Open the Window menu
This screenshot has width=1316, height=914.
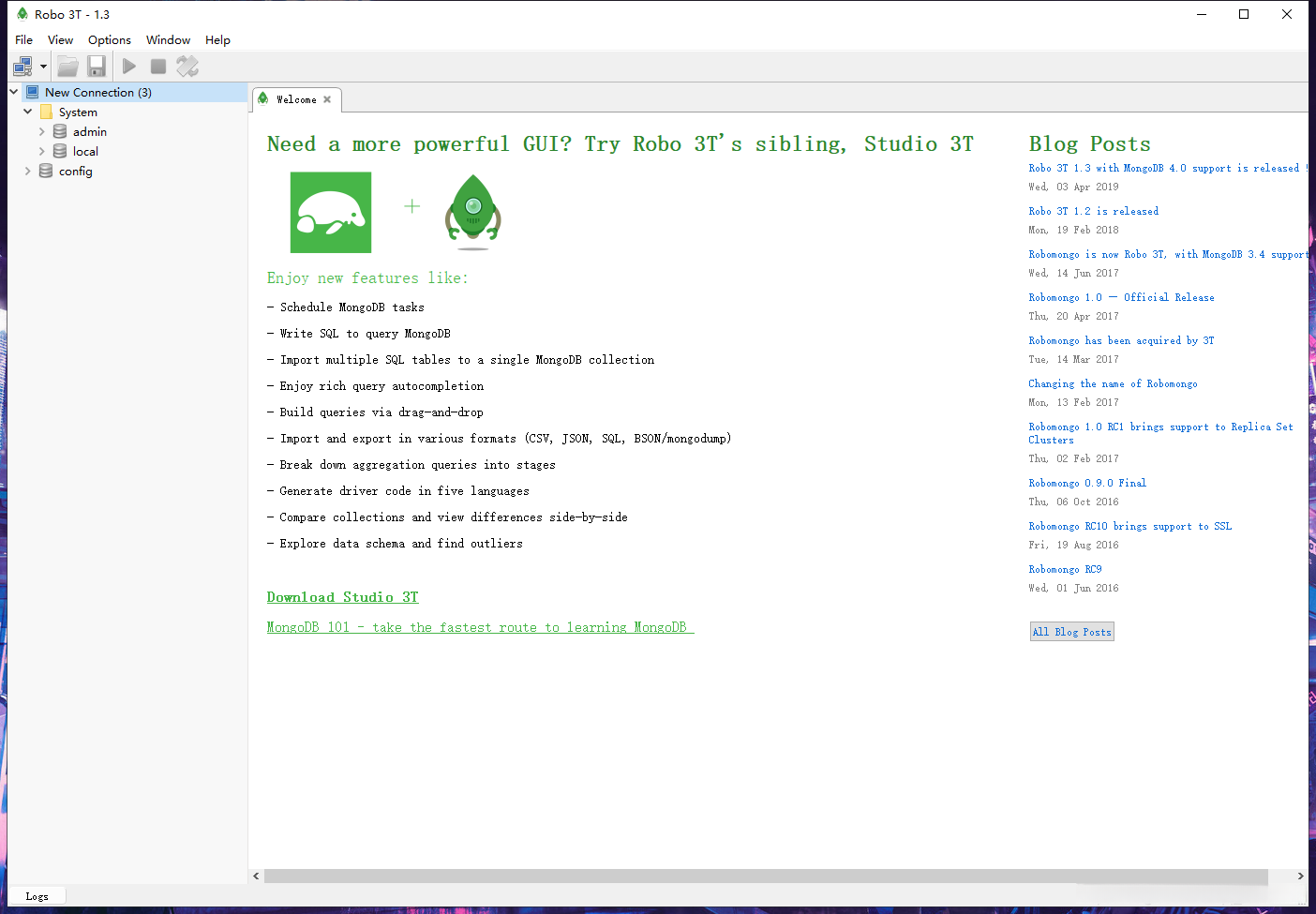pyautogui.click(x=169, y=40)
